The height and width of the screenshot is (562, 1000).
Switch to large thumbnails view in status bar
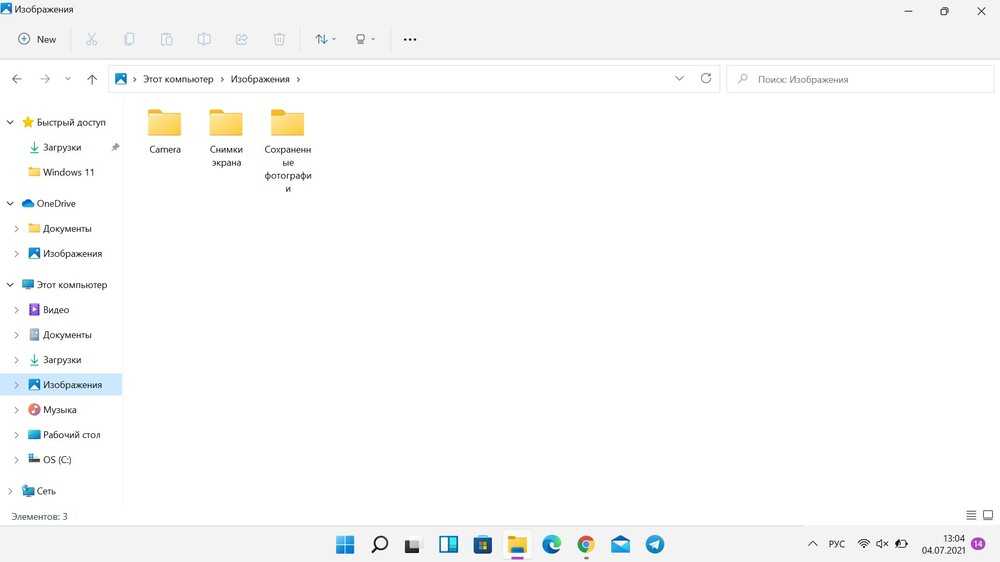pyautogui.click(x=988, y=516)
